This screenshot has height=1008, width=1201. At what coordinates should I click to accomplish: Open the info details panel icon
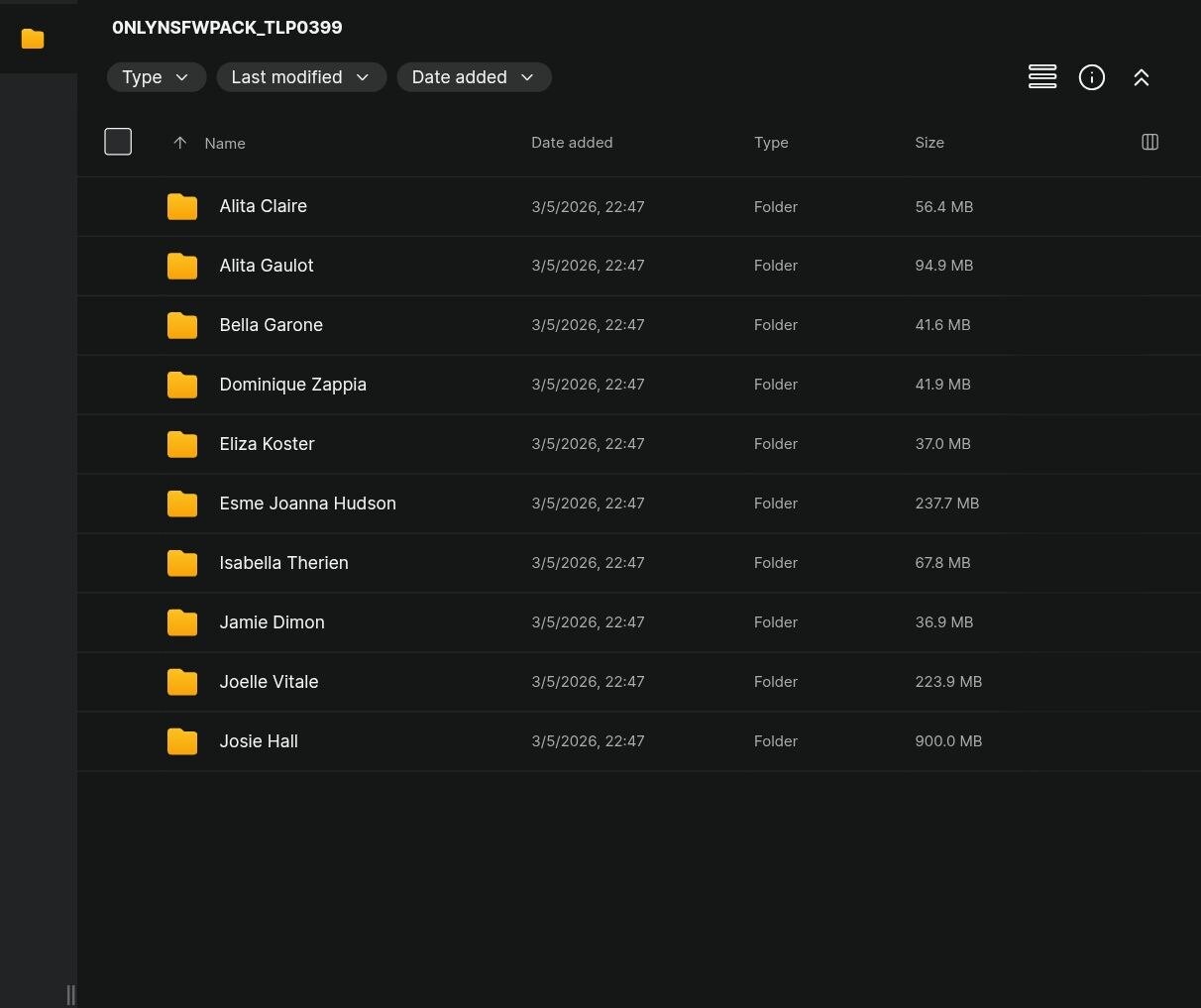click(1091, 77)
